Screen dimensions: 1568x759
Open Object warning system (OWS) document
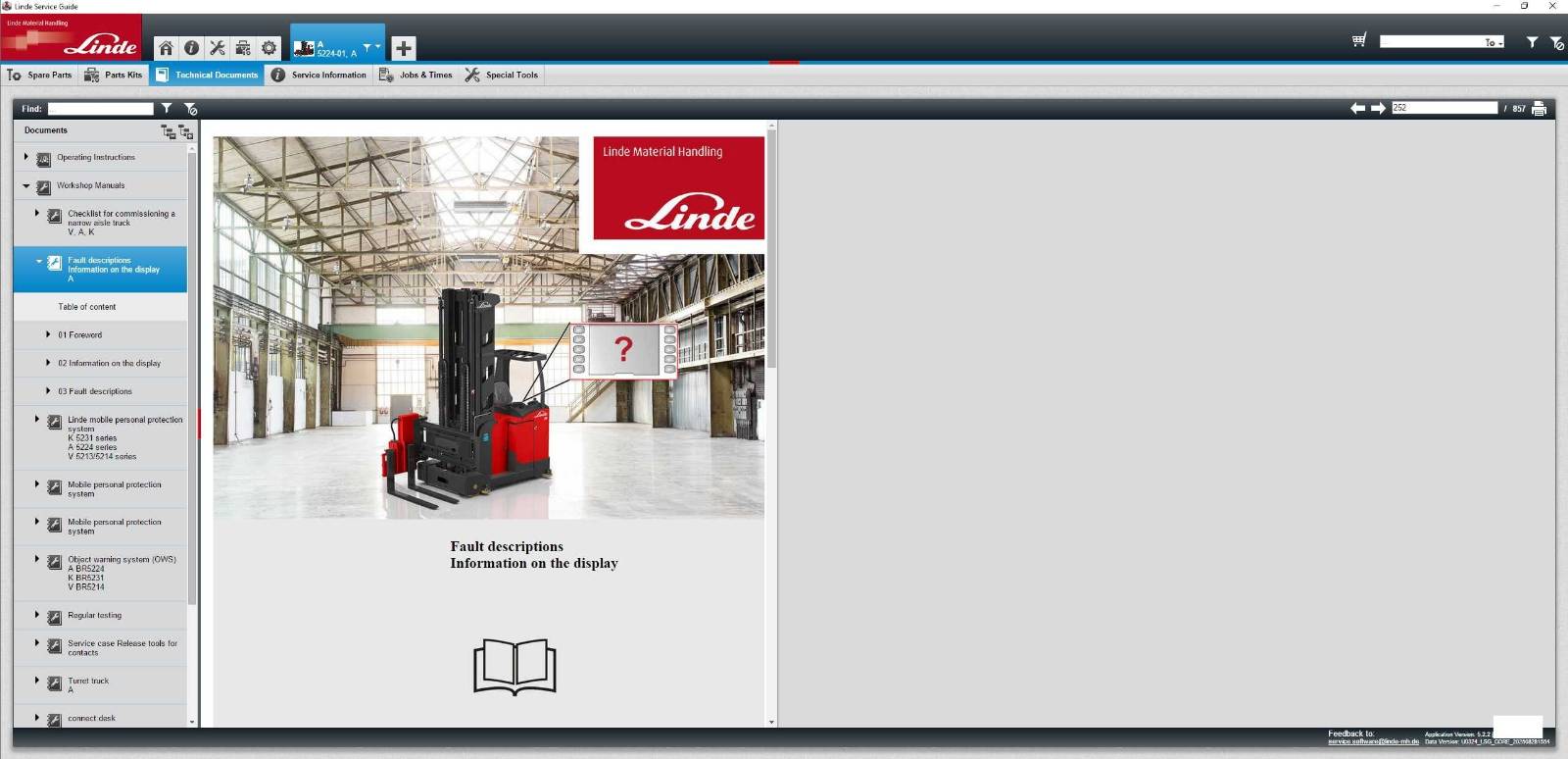100,573
